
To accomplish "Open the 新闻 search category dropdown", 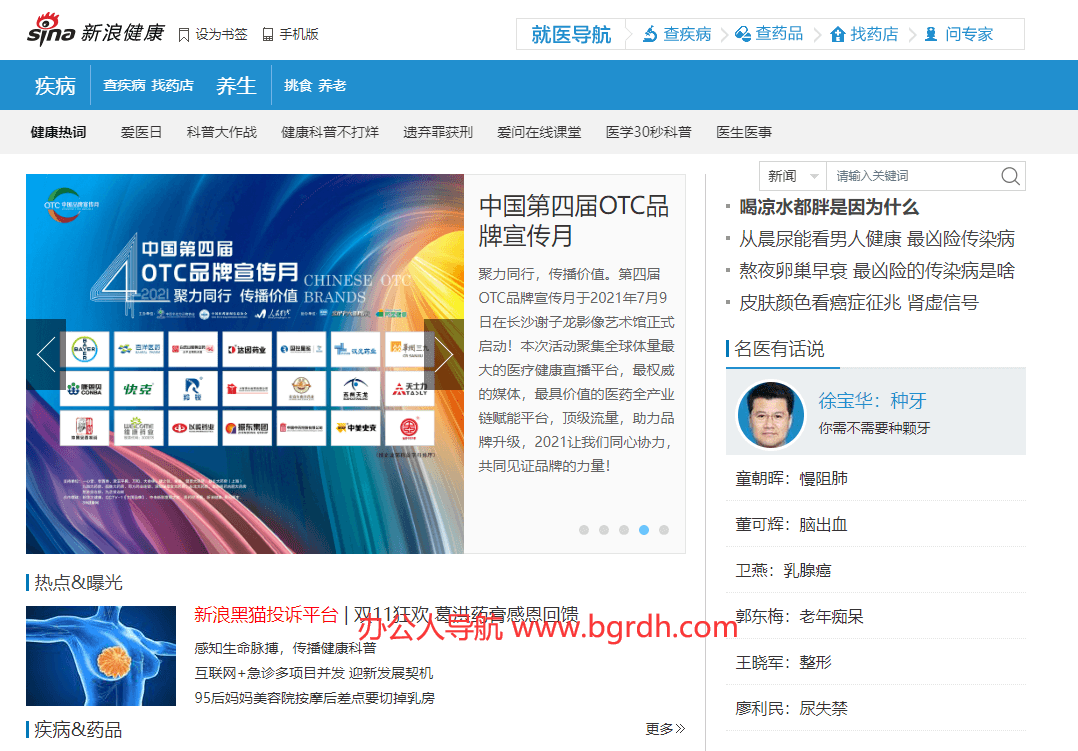I will pos(792,175).
